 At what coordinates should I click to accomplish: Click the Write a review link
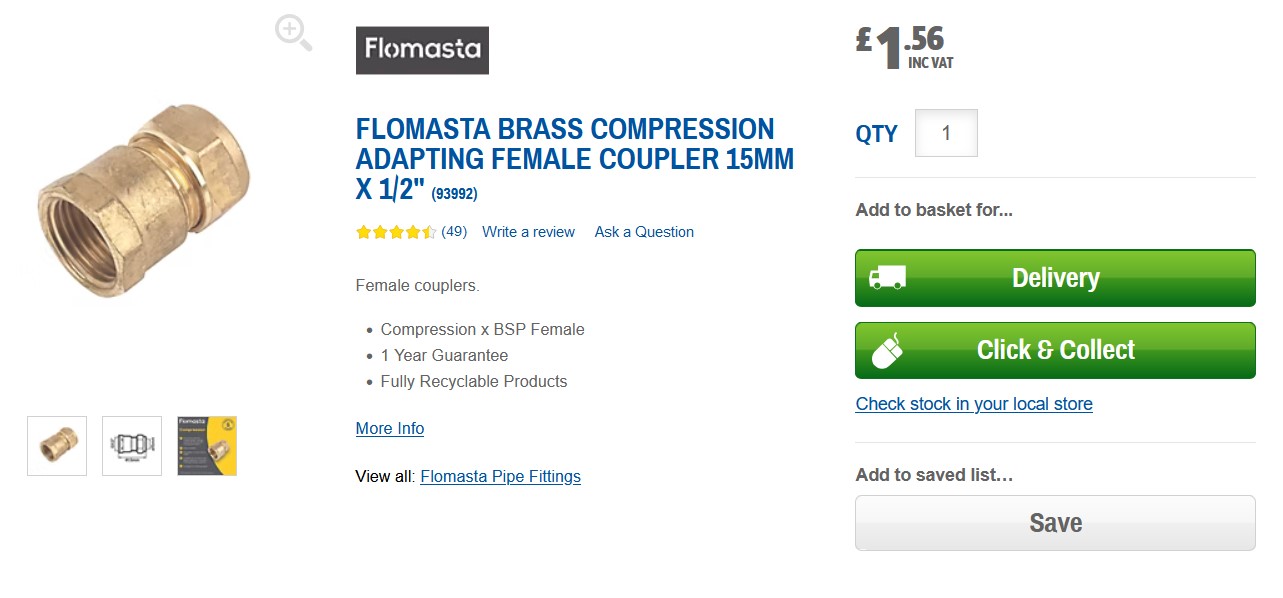528,232
